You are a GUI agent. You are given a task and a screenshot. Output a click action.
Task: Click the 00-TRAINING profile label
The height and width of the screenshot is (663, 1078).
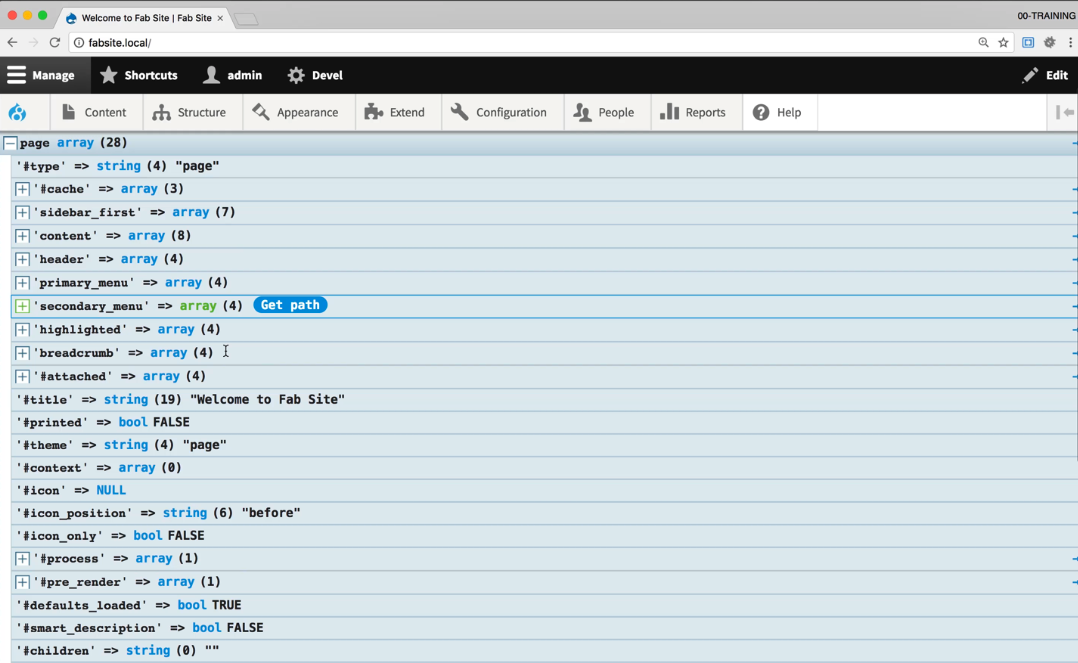click(1046, 16)
